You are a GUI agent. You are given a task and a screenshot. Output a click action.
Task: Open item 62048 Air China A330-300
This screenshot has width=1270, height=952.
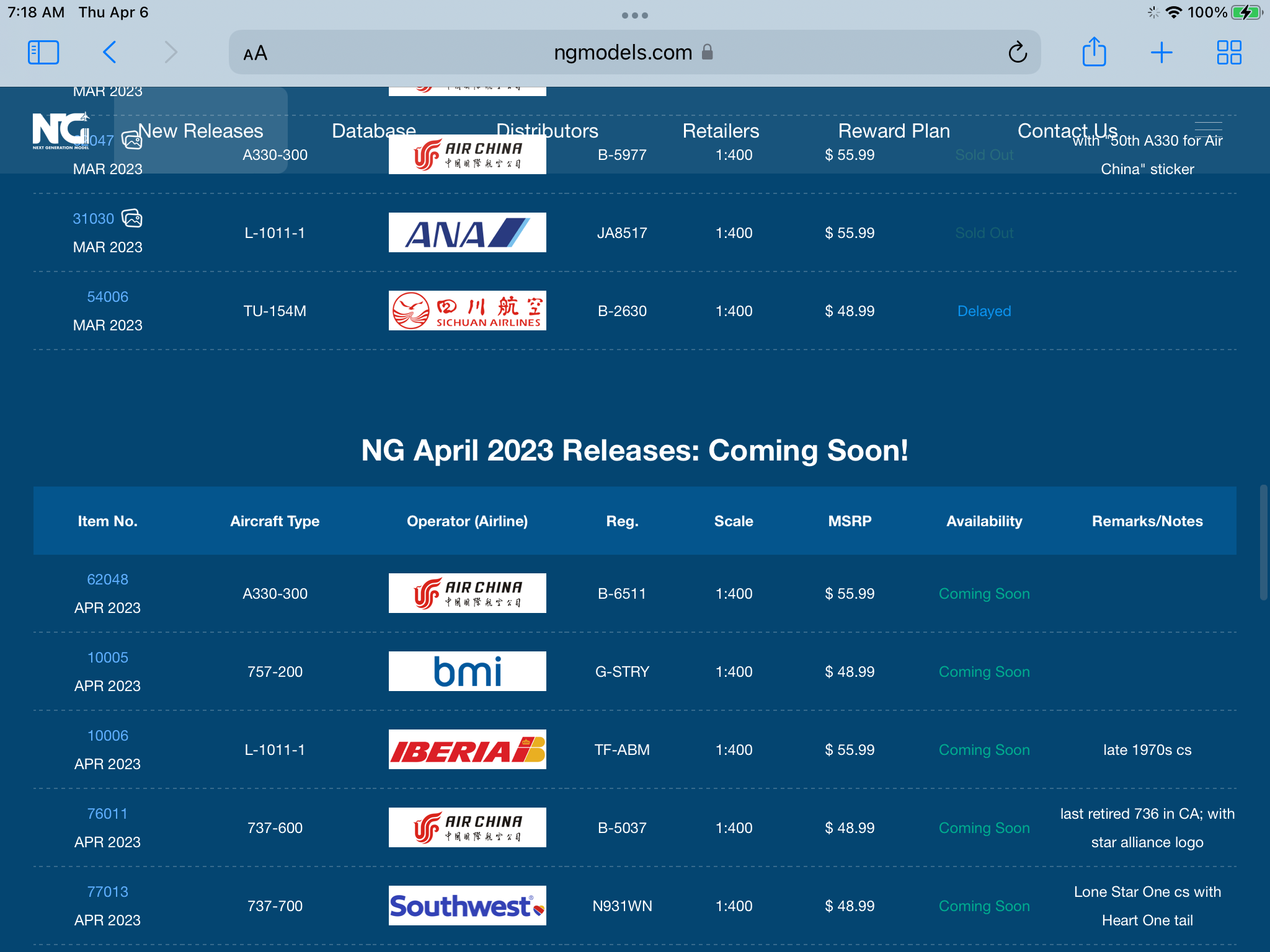point(108,580)
